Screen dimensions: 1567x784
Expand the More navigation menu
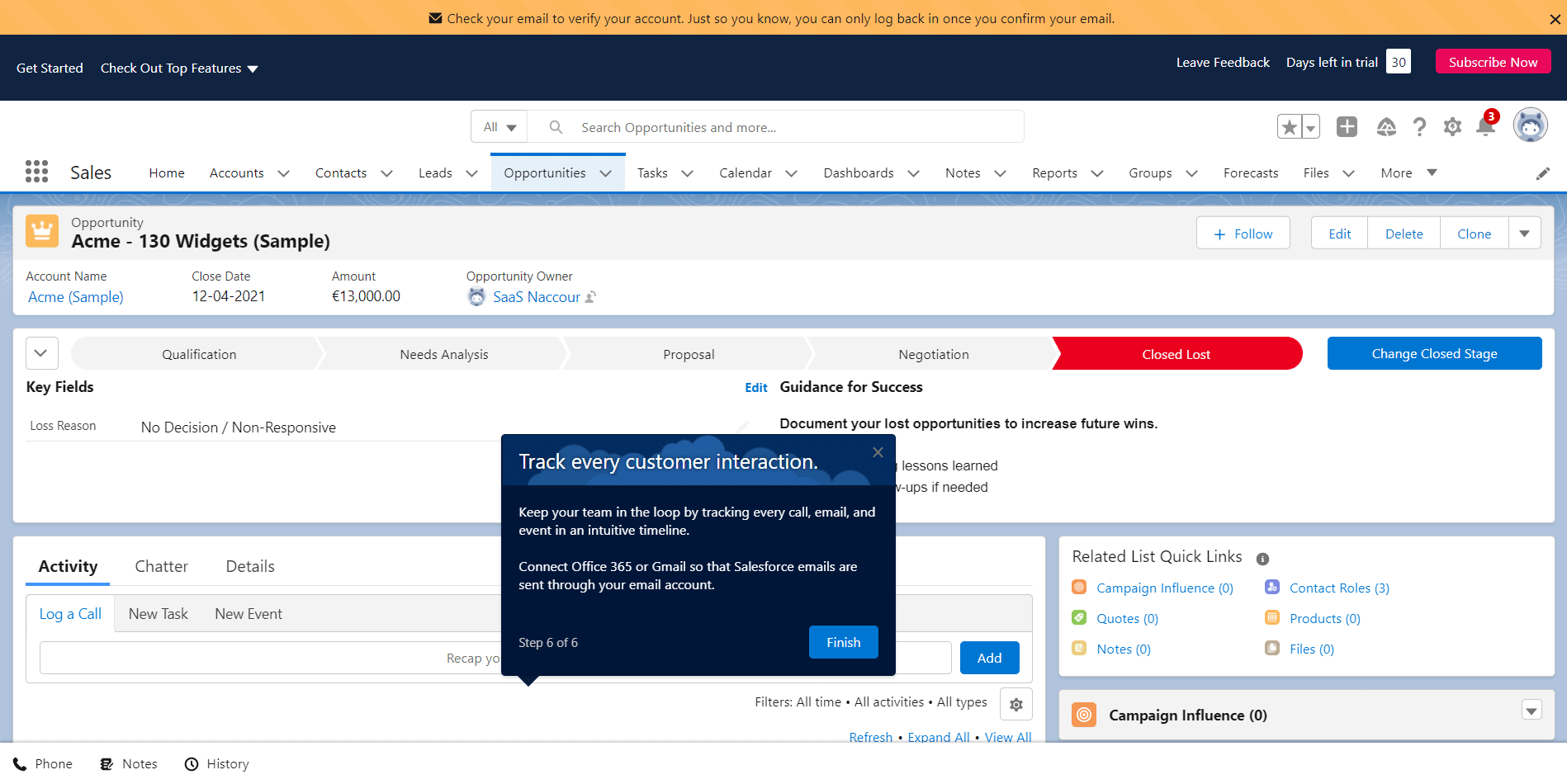point(1409,172)
